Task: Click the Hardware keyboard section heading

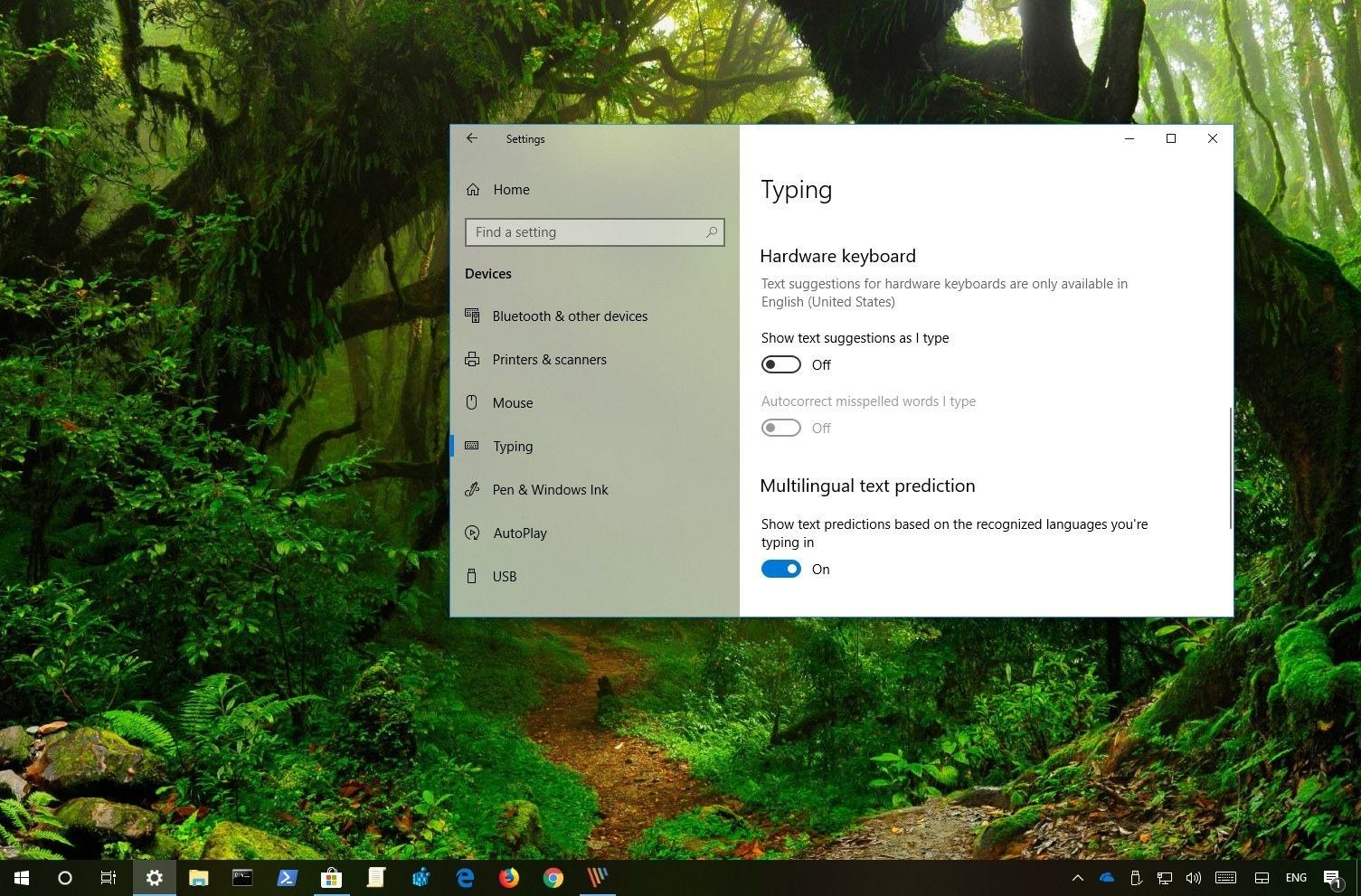Action: click(x=838, y=256)
